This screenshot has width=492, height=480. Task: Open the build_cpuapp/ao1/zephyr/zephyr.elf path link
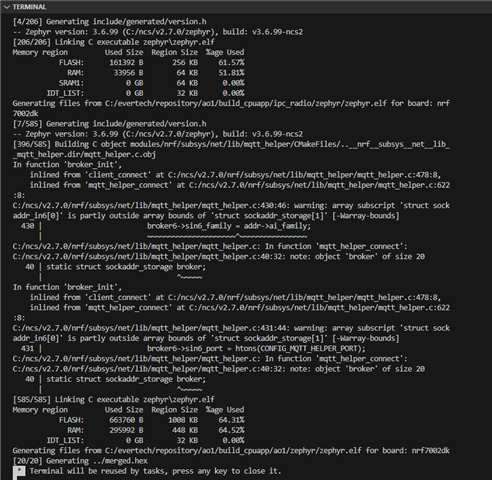tap(233, 451)
